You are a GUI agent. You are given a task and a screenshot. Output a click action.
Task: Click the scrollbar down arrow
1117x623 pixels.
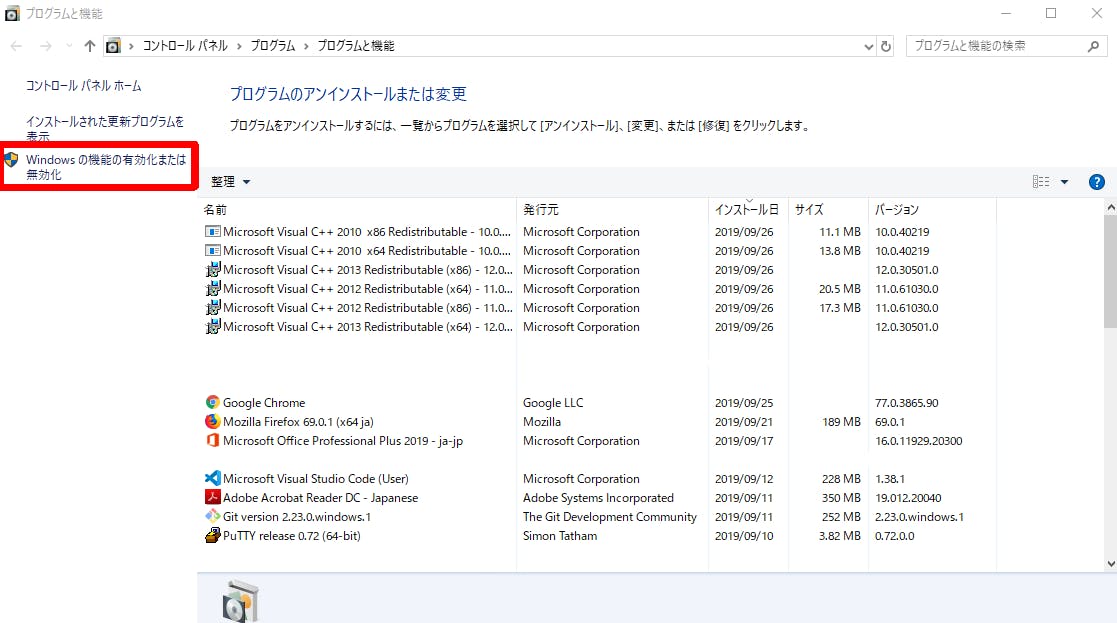click(1111, 563)
